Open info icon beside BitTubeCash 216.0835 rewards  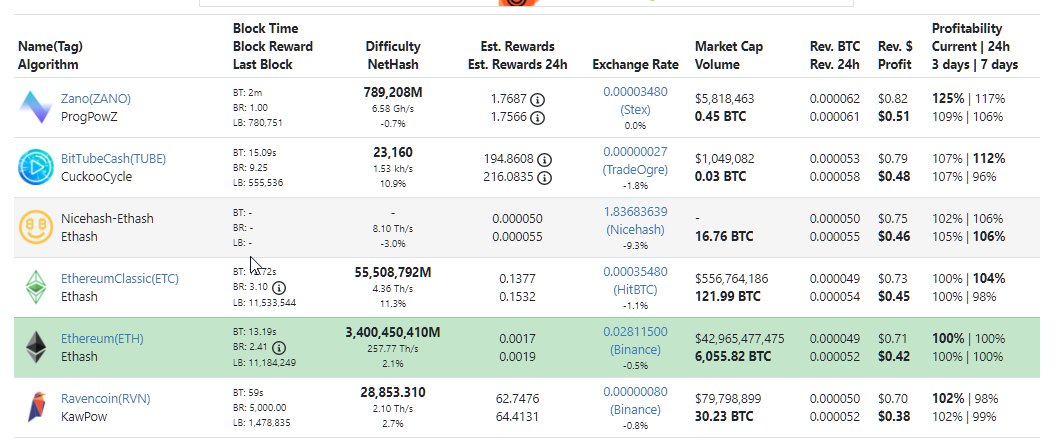[x=545, y=178]
